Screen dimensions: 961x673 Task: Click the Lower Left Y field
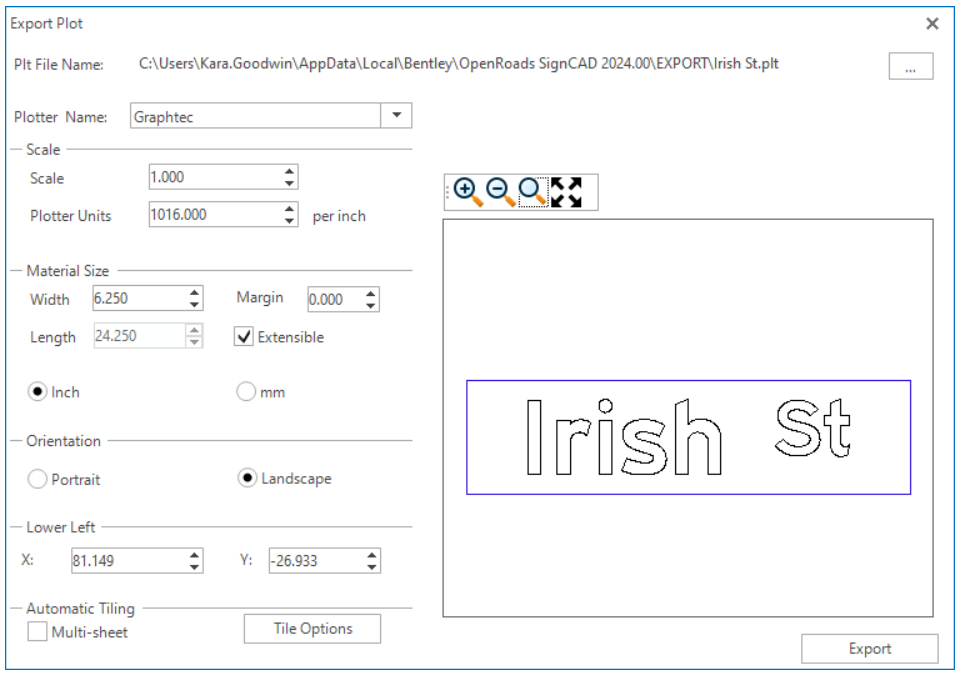[317, 560]
